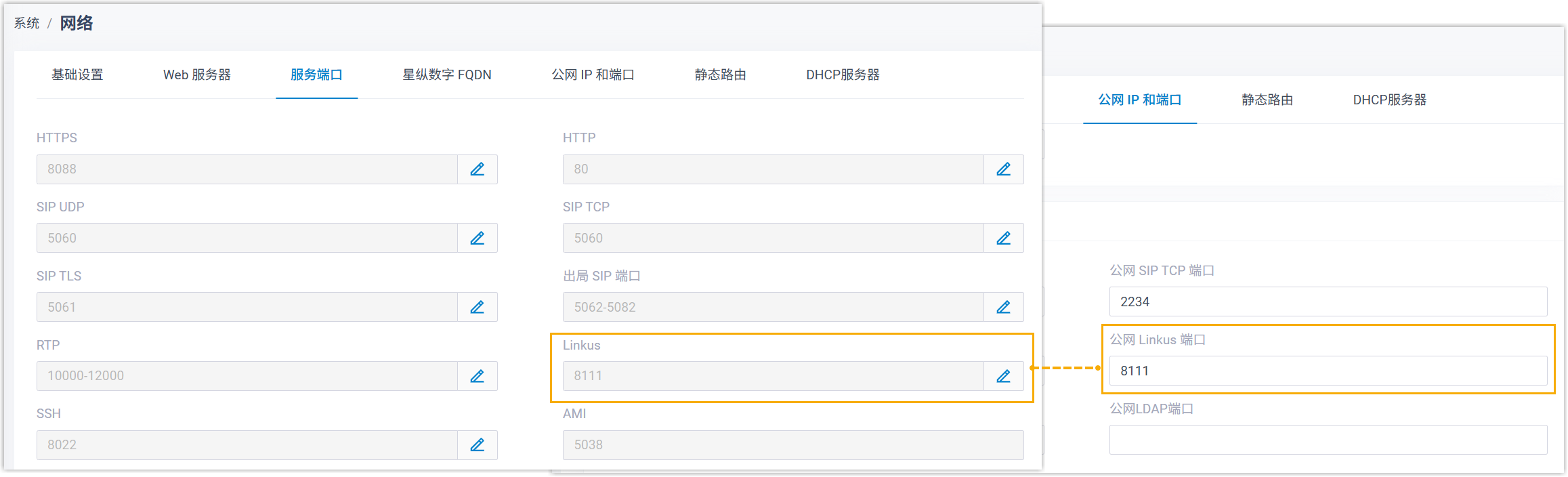Viewport: 1568px width, 477px height.
Task: Click the 系统 breadcrumb link
Action: click(27, 24)
